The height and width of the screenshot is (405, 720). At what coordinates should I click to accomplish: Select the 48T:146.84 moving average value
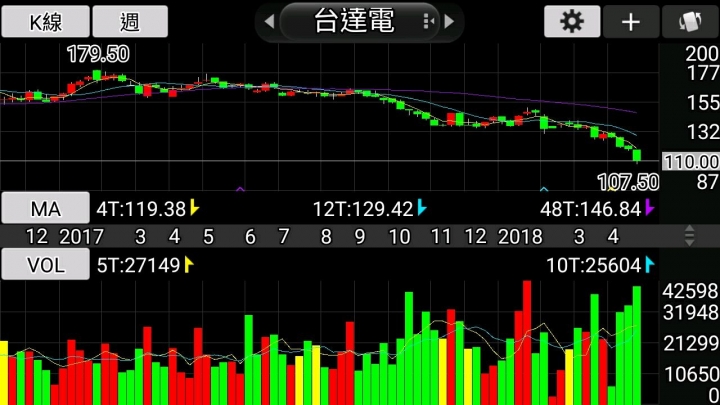tap(591, 209)
